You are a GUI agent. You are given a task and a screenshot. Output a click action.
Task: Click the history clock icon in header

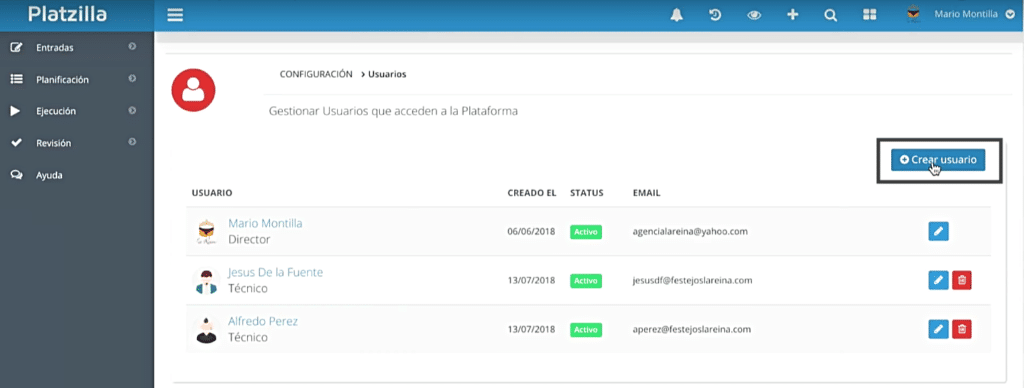[x=715, y=15]
